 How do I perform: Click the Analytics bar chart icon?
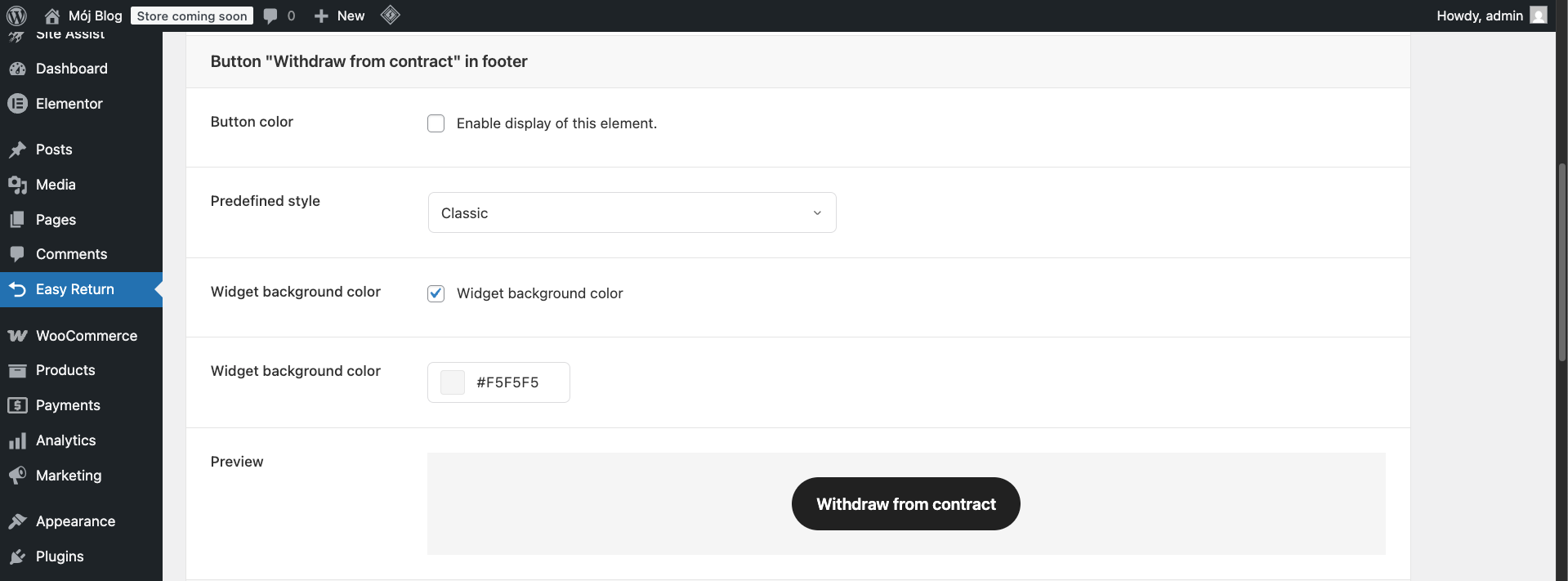pyautogui.click(x=17, y=440)
